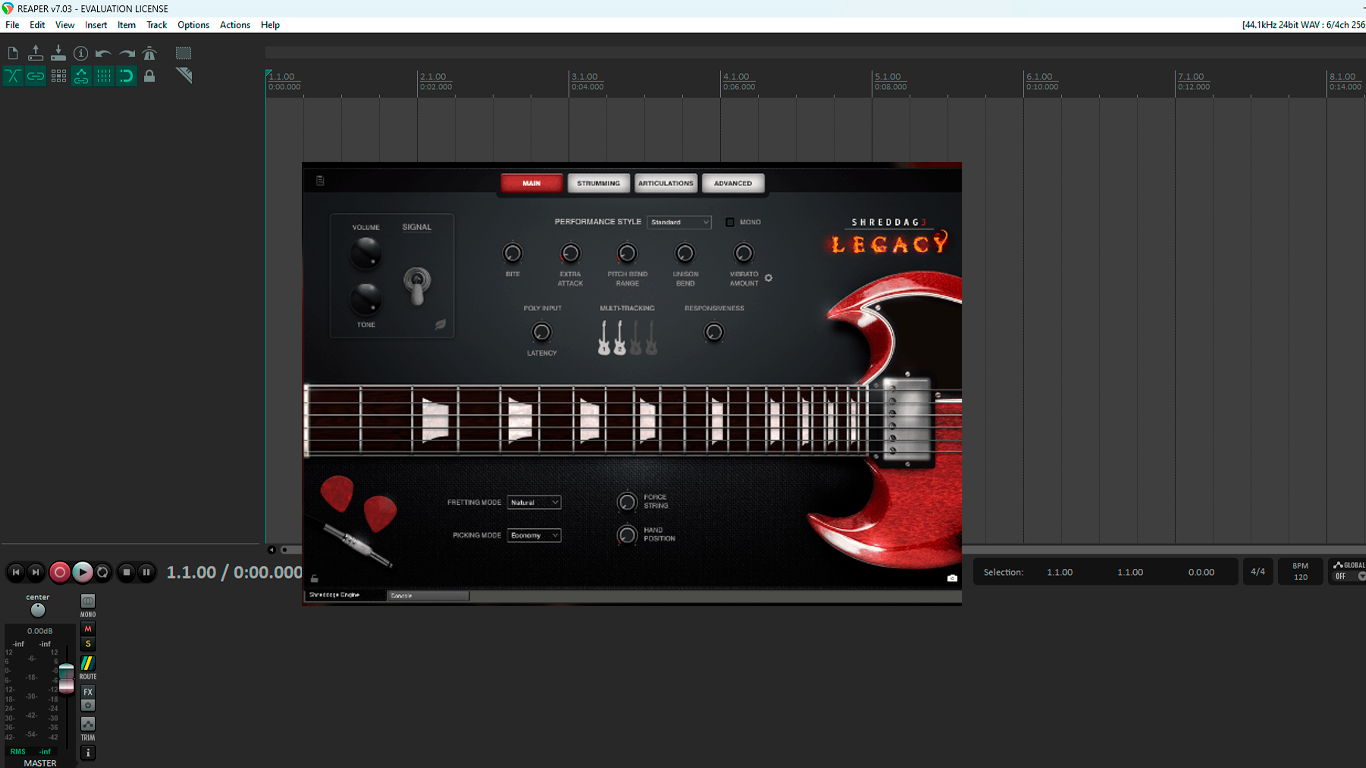1366x768 pixels.
Task: Open the Options menu
Action: [193, 25]
